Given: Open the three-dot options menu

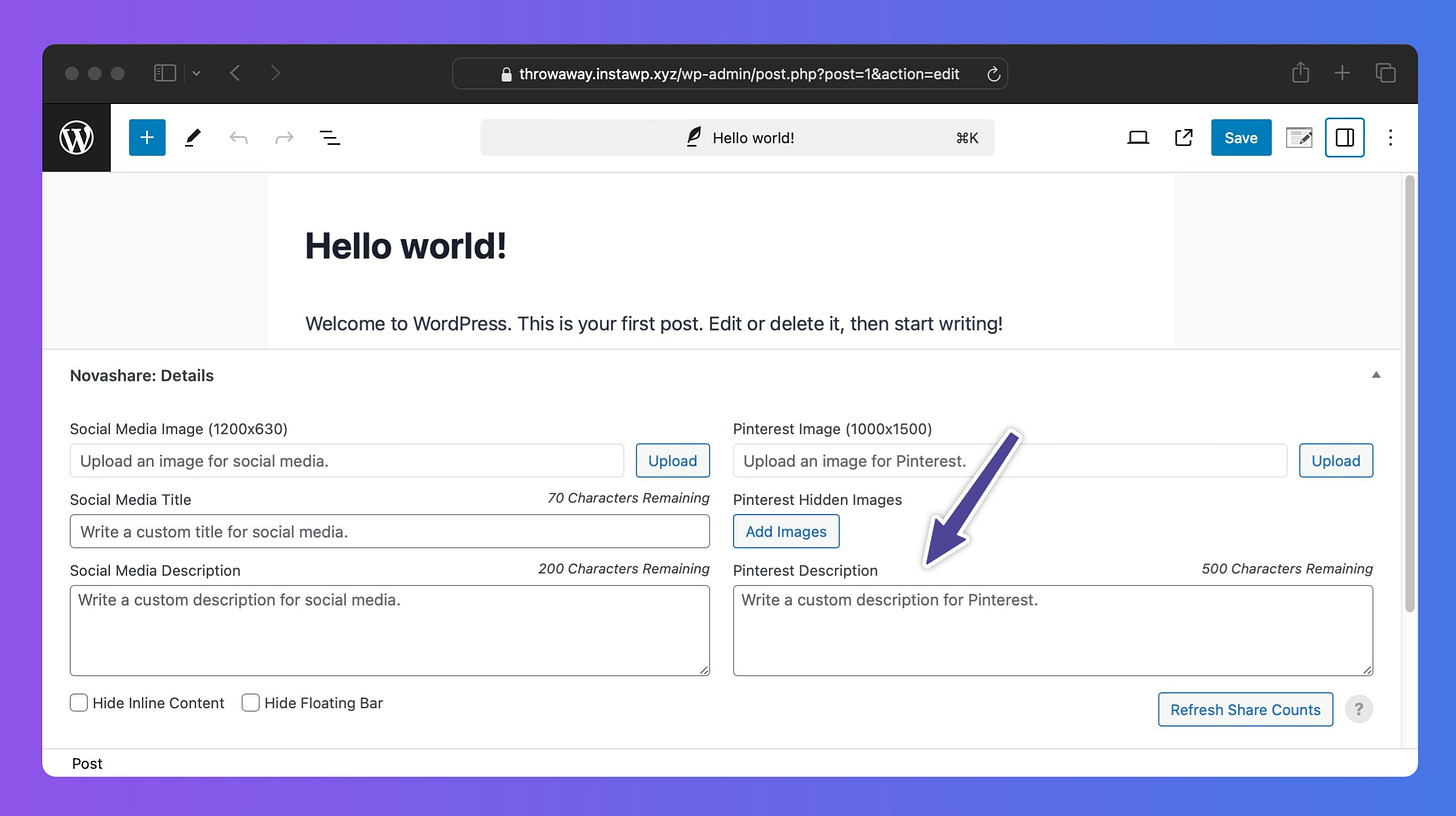Looking at the screenshot, I should pyautogui.click(x=1390, y=138).
